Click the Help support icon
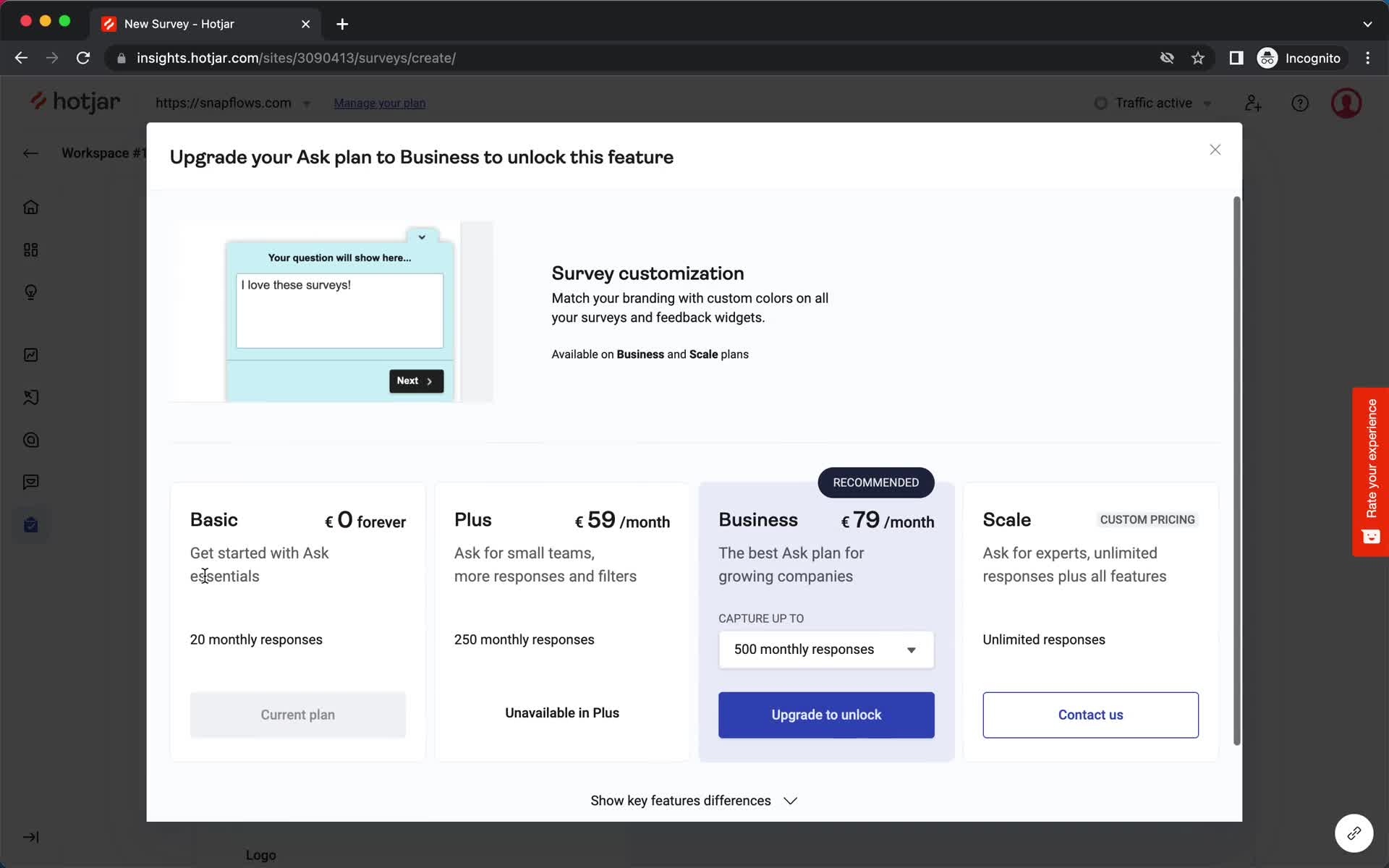Image resolution: width=1389 pixels, height=868 pixels. (x=1300, y=102)
